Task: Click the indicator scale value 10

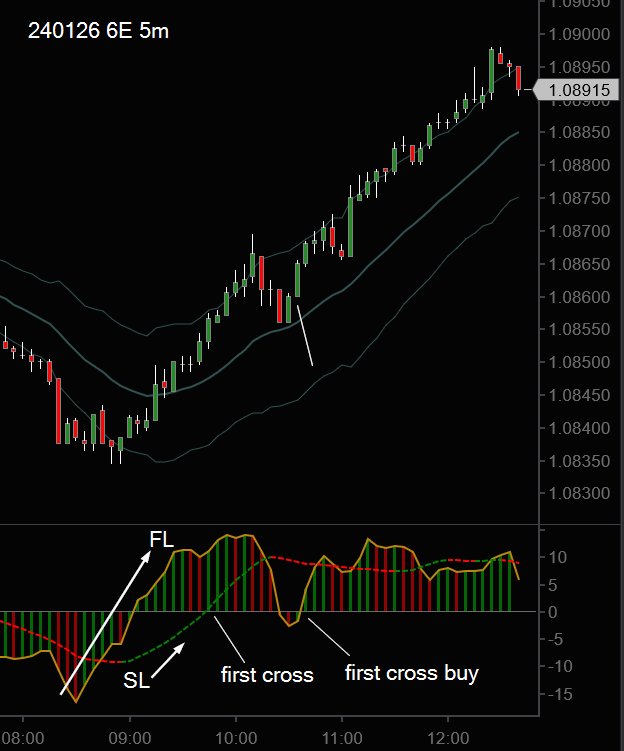Action: click(557, 557)
